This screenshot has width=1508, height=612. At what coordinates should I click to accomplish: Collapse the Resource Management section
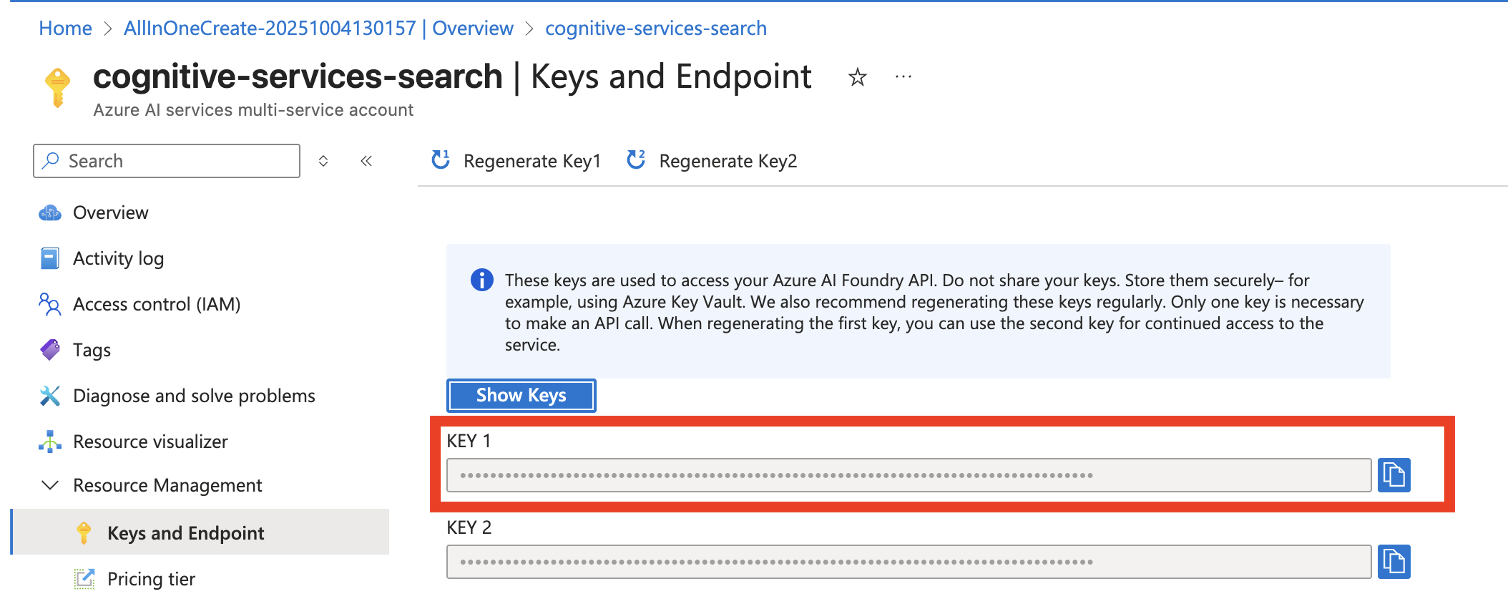(50, 486)
